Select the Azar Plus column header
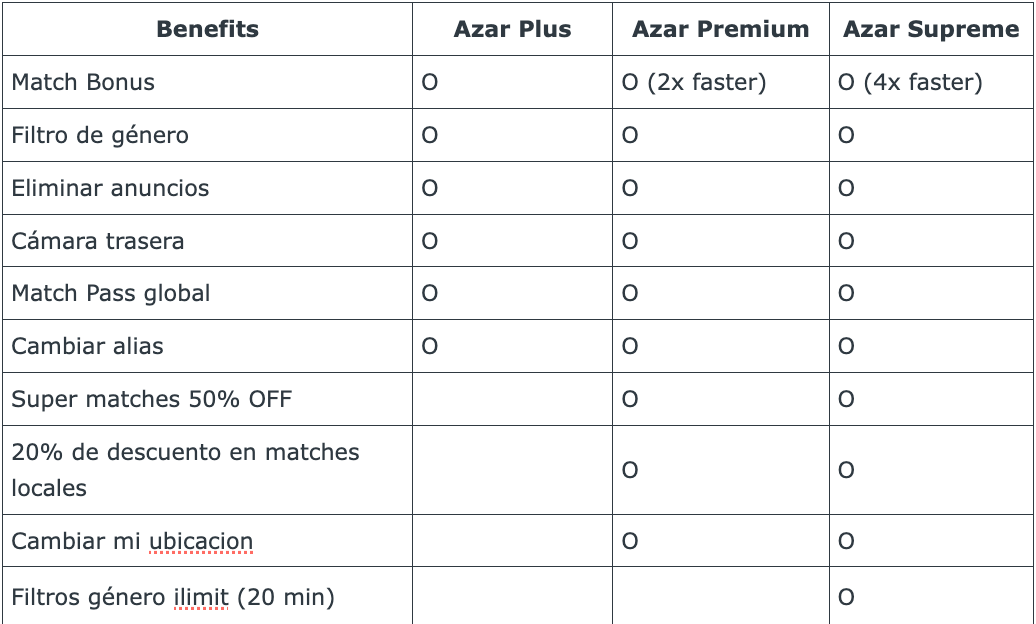The image size is (1036, 624). point(512,29)
